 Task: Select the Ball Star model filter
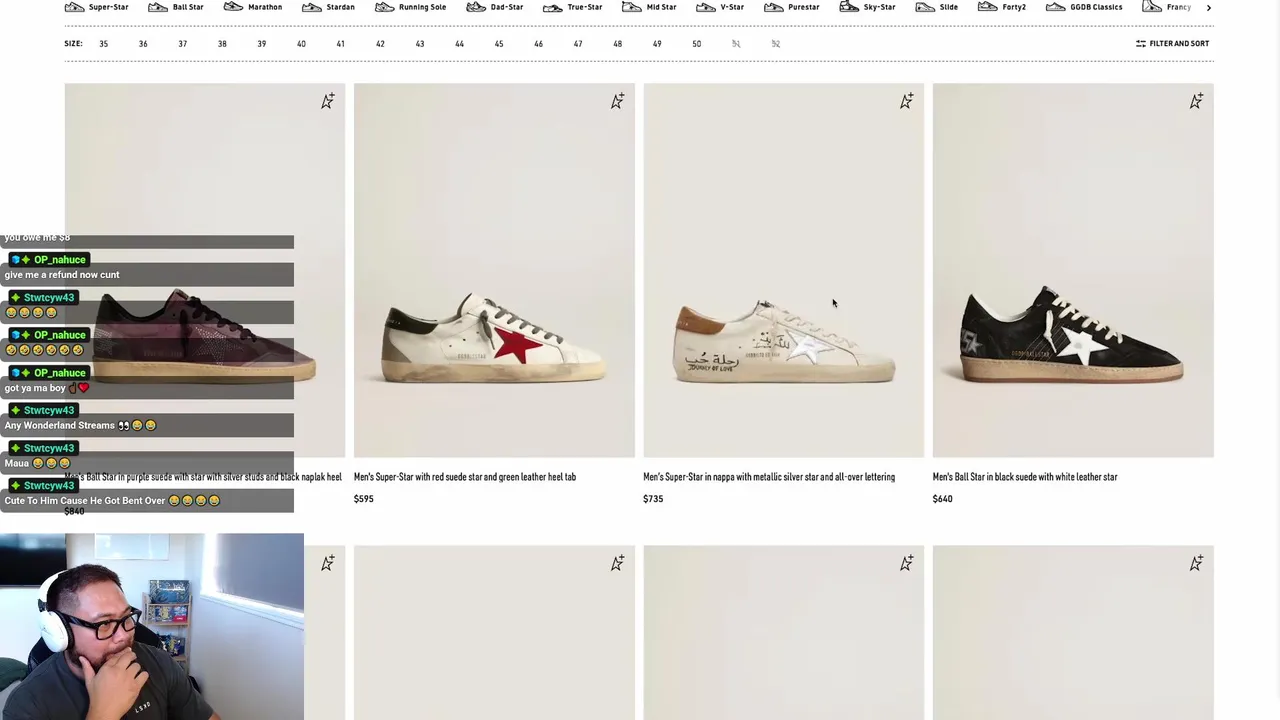[x=176, y=7]
